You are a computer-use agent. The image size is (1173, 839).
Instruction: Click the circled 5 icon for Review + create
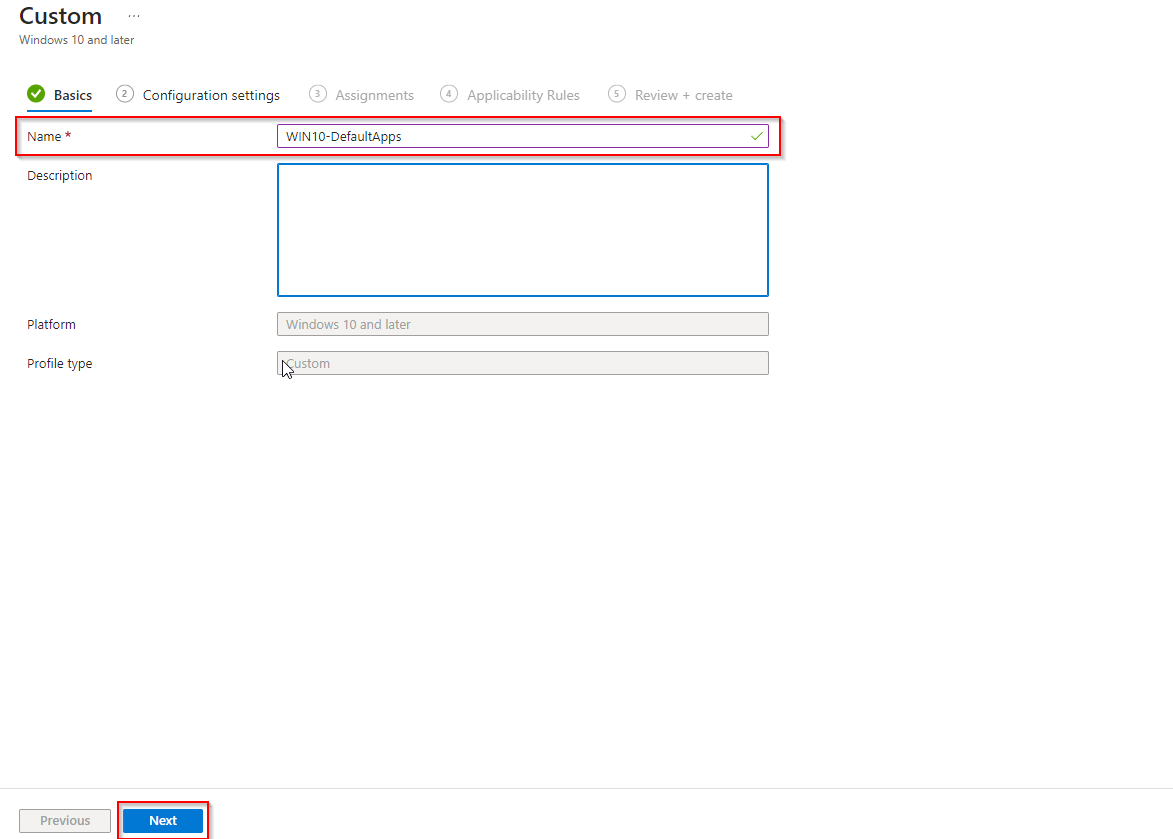pos(616,94)
